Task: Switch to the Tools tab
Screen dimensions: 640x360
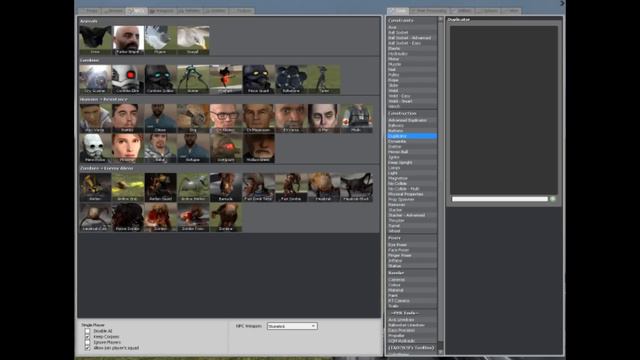Action: 398,11
